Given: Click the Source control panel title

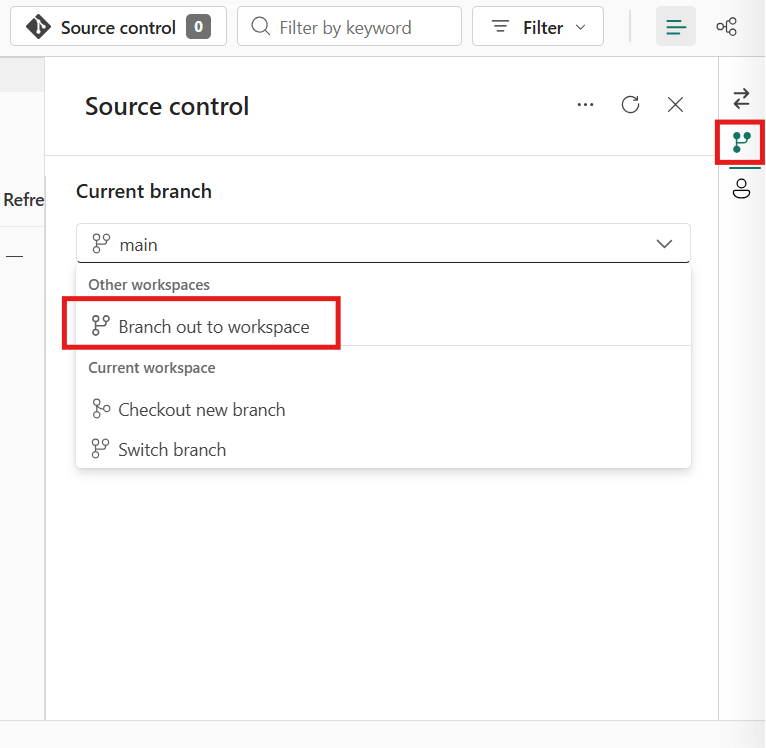Looking at the screenshot, I should tap(167, 106).
